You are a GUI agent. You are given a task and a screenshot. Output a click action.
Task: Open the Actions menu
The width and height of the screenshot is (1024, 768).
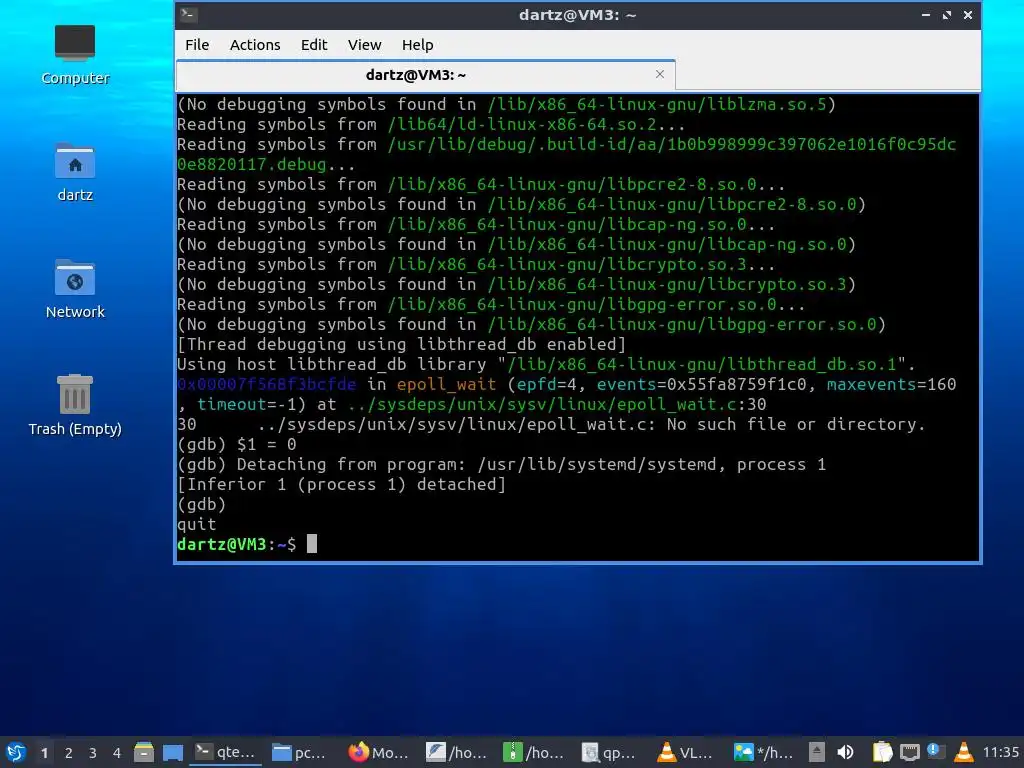255,45
